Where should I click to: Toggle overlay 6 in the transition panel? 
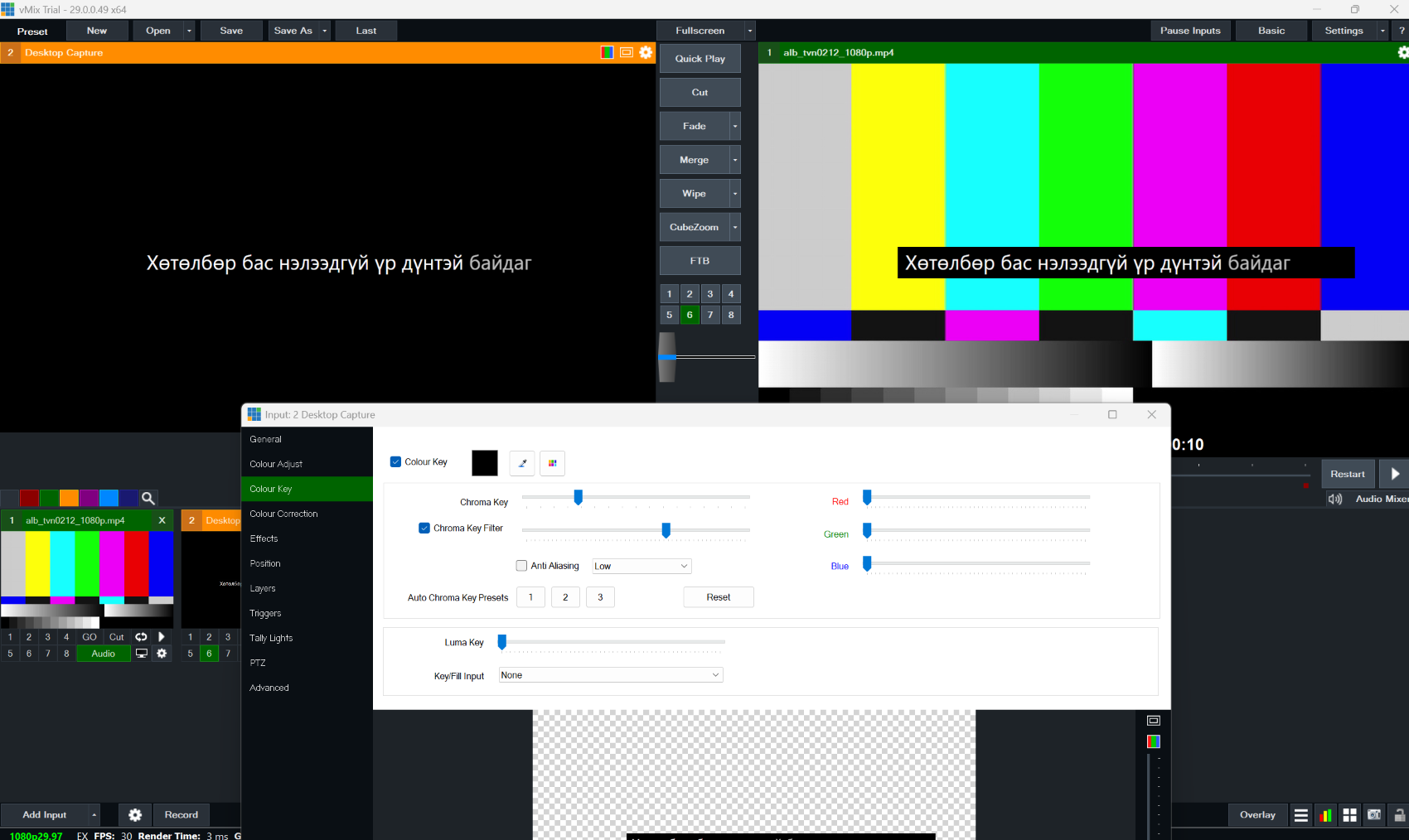click(690, 315)
